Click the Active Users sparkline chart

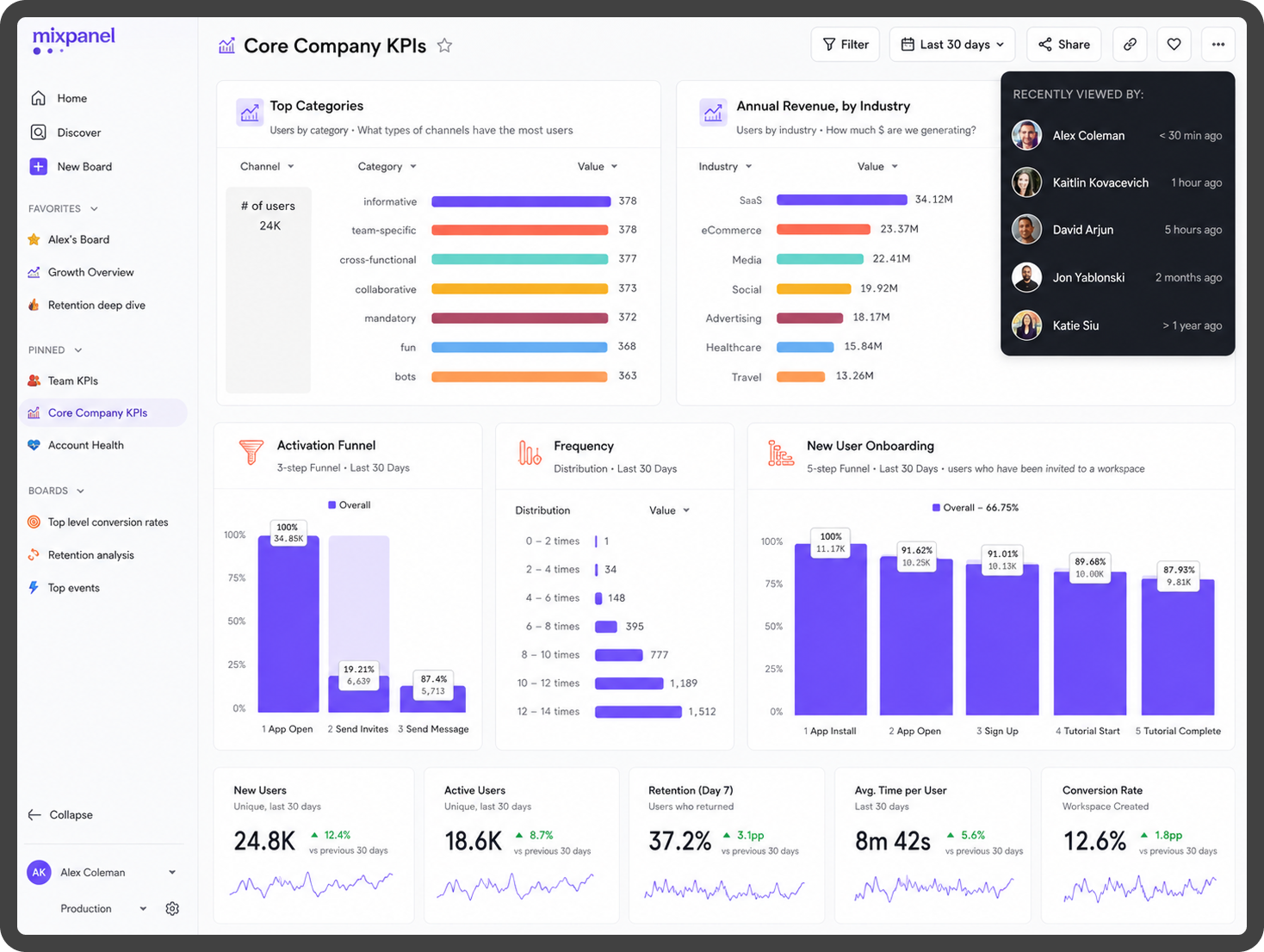pyautogui.click(x=515, y=886)
